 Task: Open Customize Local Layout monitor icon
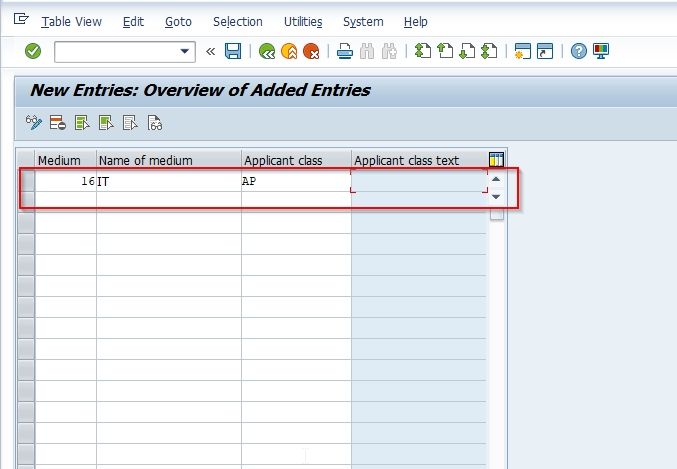click(x=601, y=51)
